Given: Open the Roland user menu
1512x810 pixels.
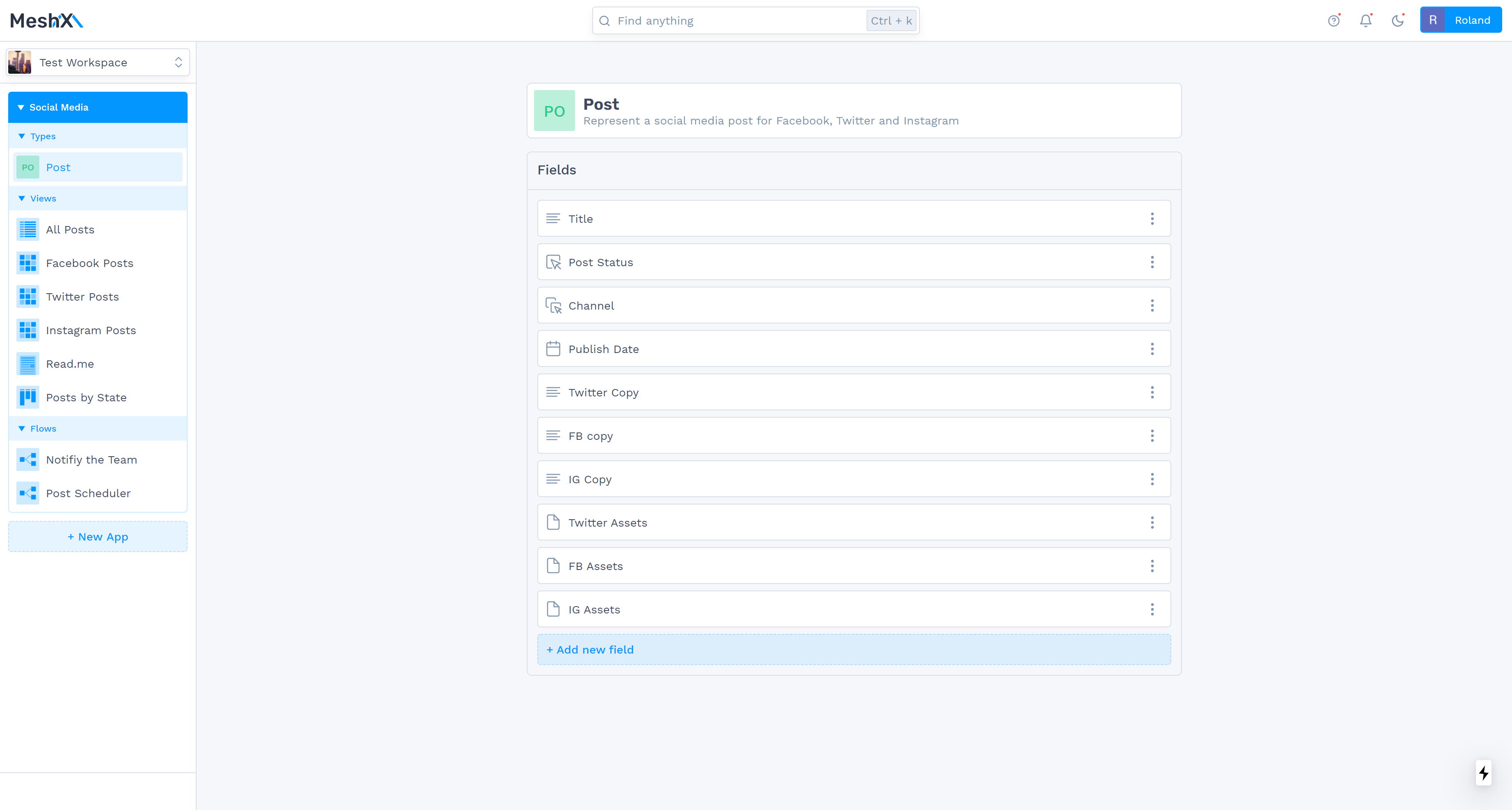Looking at the screenshot, I should 1460,20.
